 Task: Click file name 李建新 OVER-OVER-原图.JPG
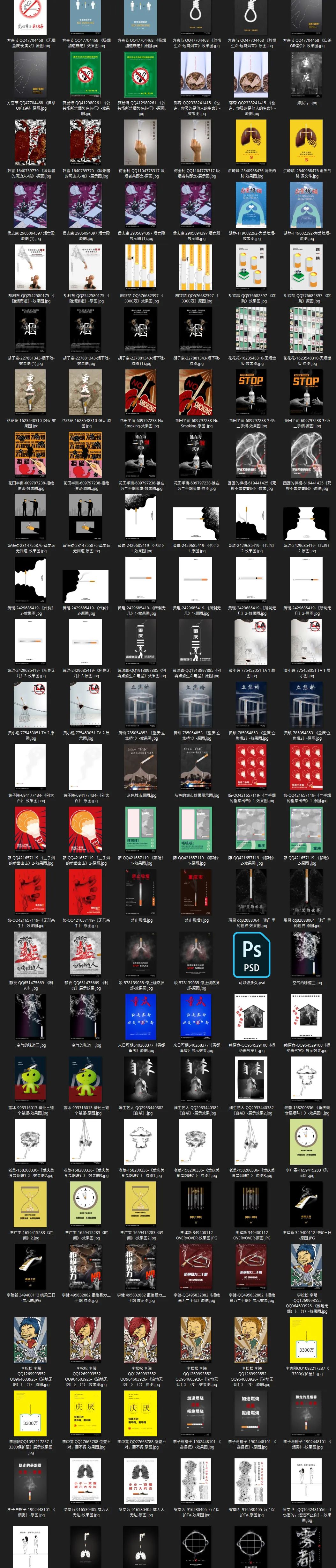(251, 1235)
